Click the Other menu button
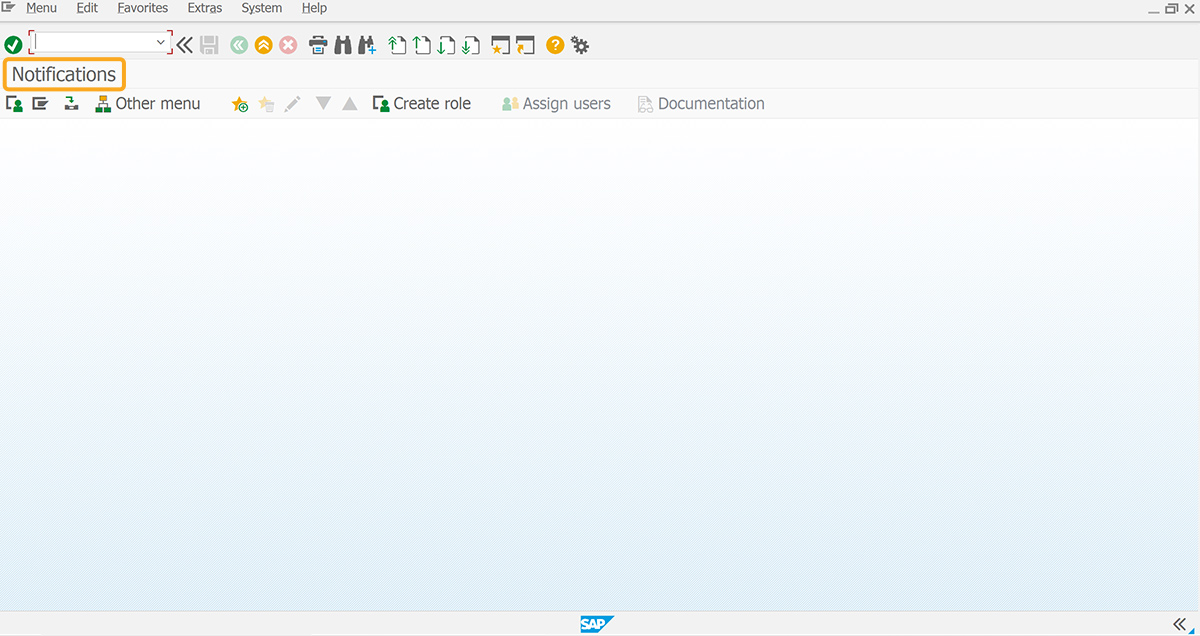The image size is (1200, 636). click(148, 104)
